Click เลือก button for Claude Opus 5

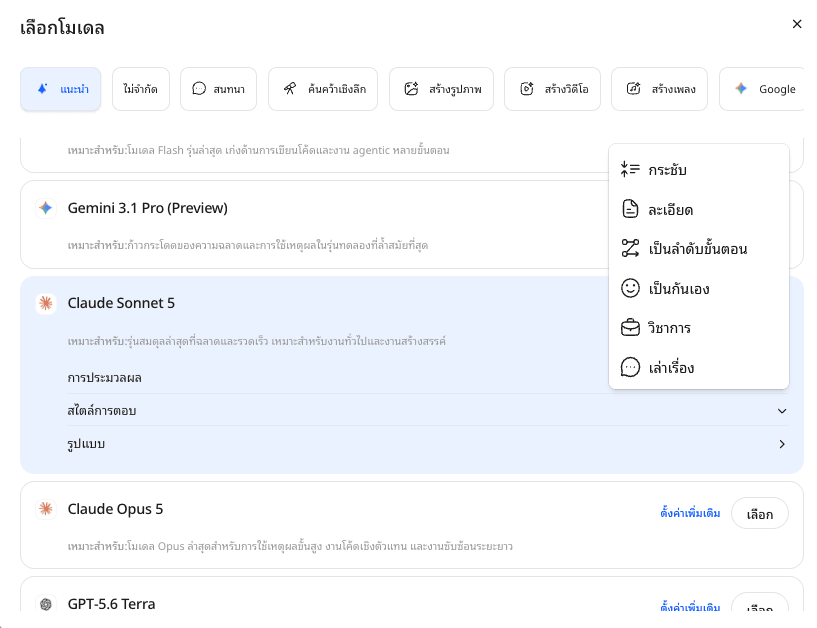(x=760, y=514)
